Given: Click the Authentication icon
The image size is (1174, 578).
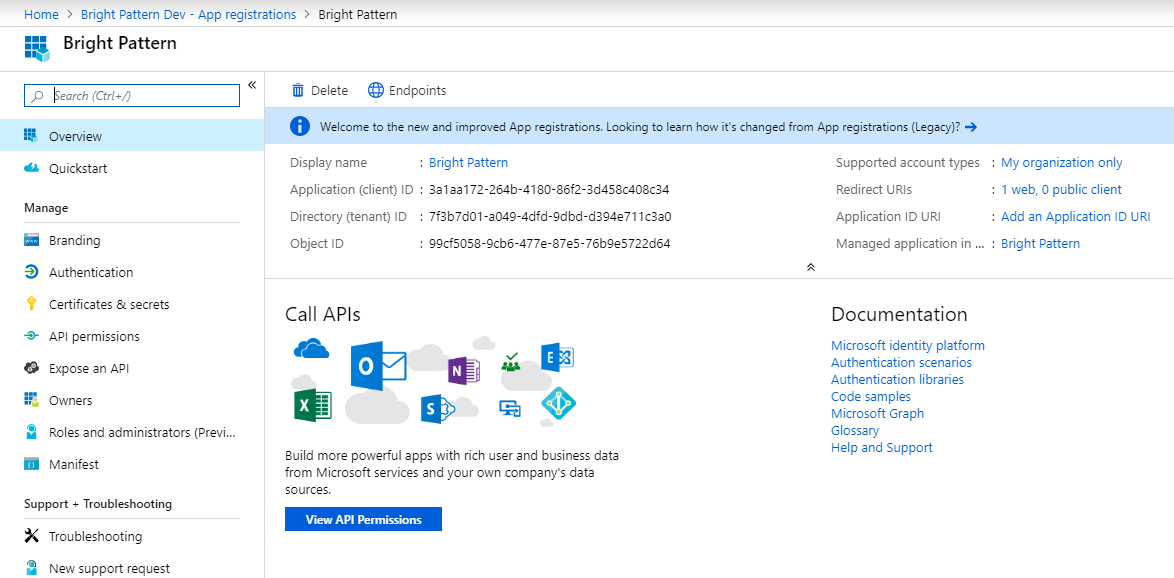Looking at the screenshot, I should click(31, 272).
